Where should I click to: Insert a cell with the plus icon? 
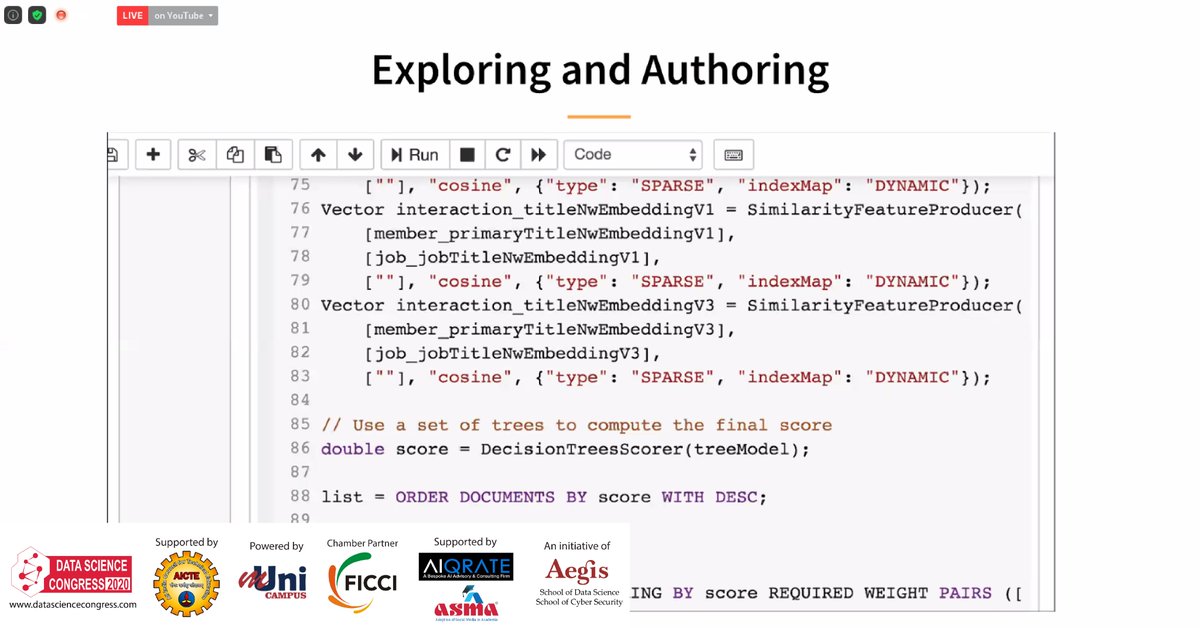click(153, 154)
